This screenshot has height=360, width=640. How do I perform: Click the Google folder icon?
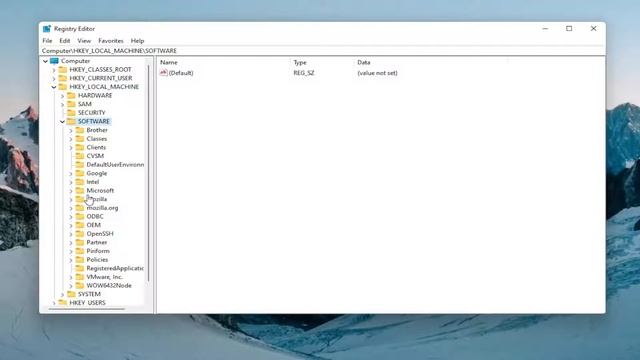pos(80,173)
